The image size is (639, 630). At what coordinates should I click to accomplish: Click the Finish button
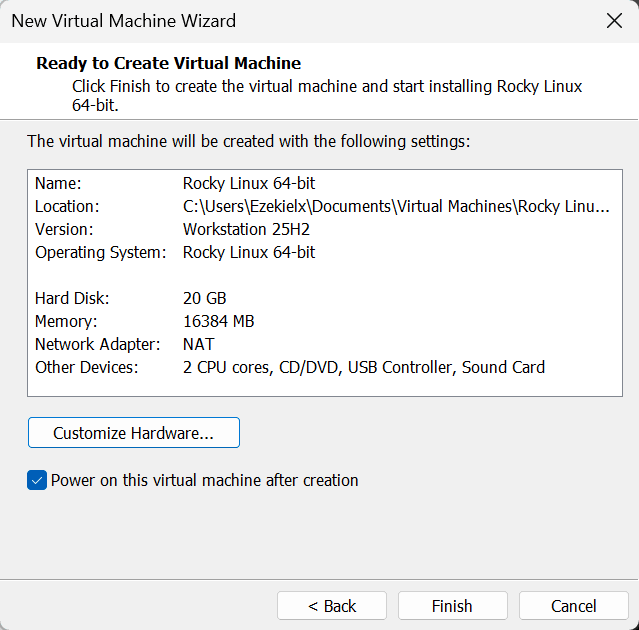pyautogui.click(x=452, y=606)
